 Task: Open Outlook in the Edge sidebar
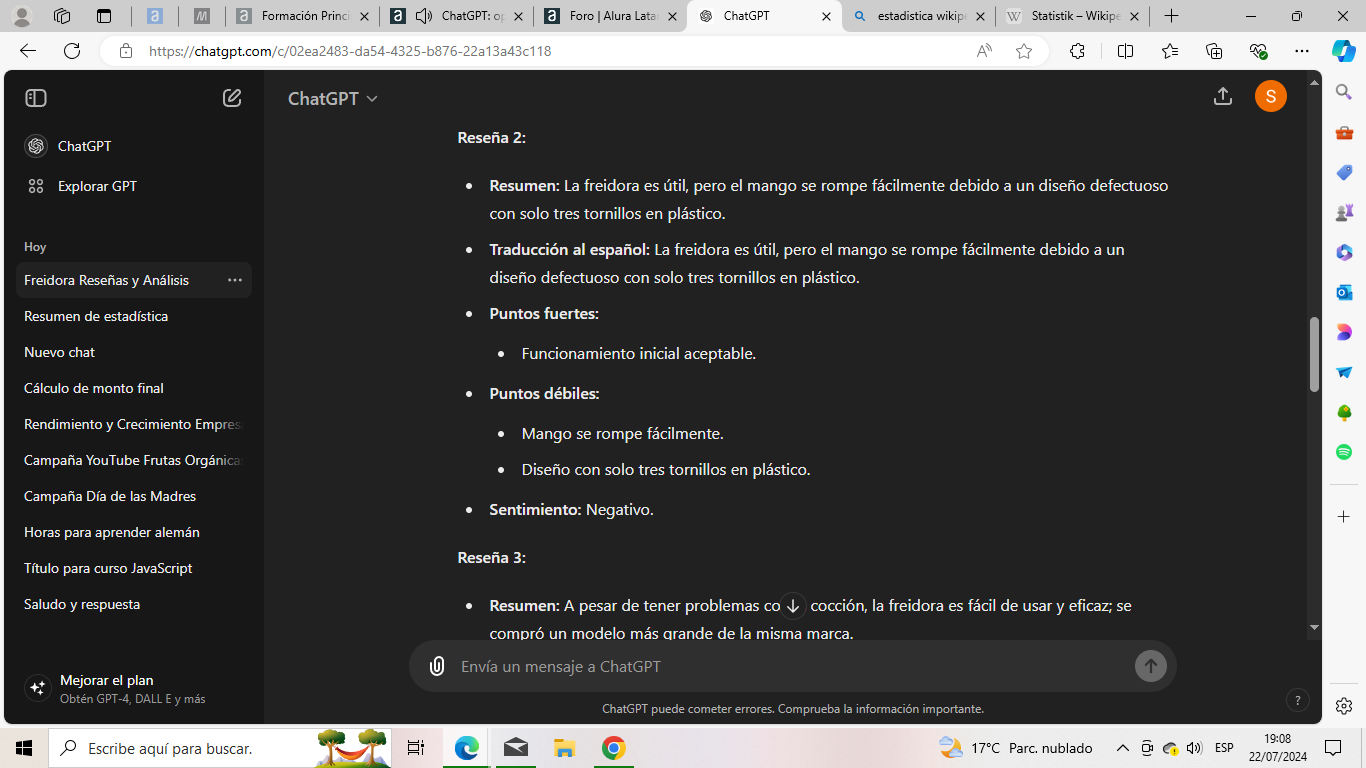1344,292
